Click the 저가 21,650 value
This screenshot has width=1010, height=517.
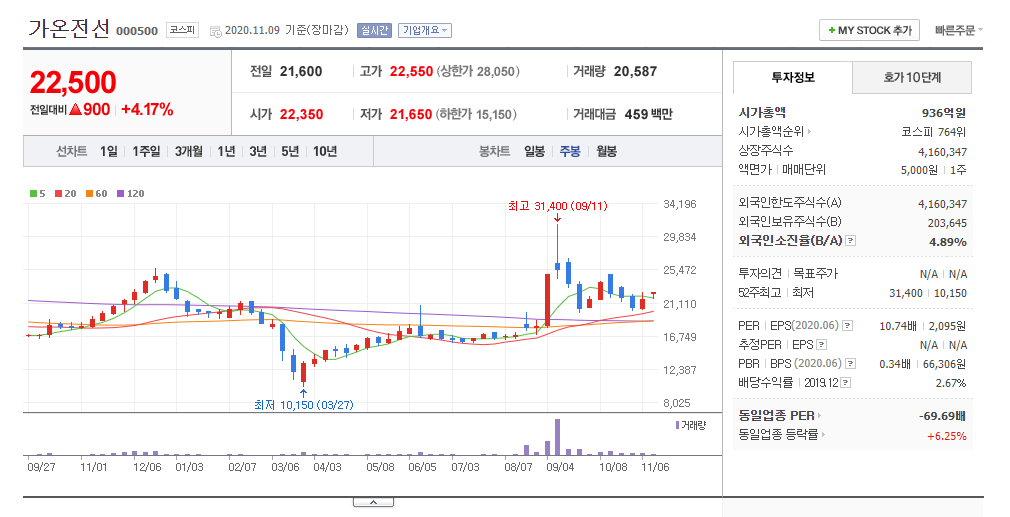pos(411,115)
